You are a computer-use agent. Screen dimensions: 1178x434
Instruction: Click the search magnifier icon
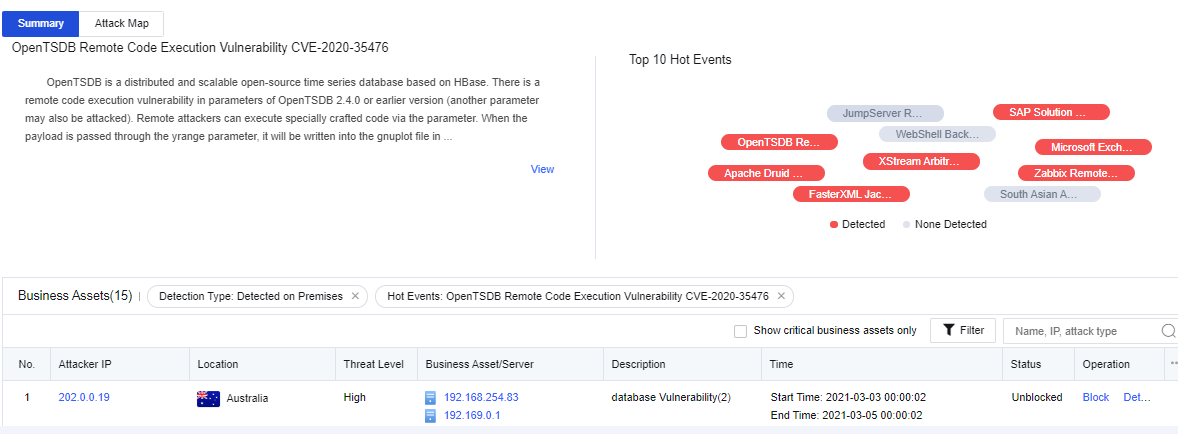point(1169,331)
